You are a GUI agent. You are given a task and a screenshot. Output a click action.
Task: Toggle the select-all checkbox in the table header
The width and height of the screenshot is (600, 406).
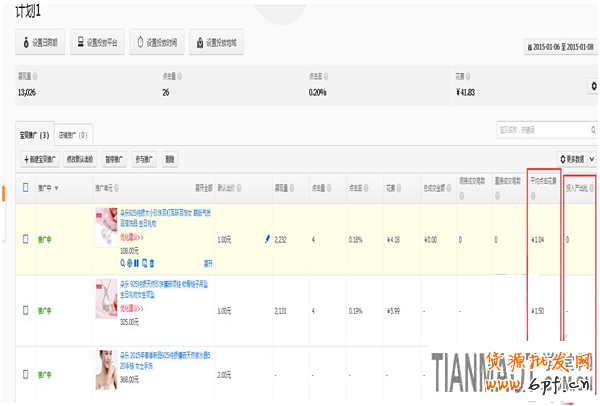(x=26, y=187)
